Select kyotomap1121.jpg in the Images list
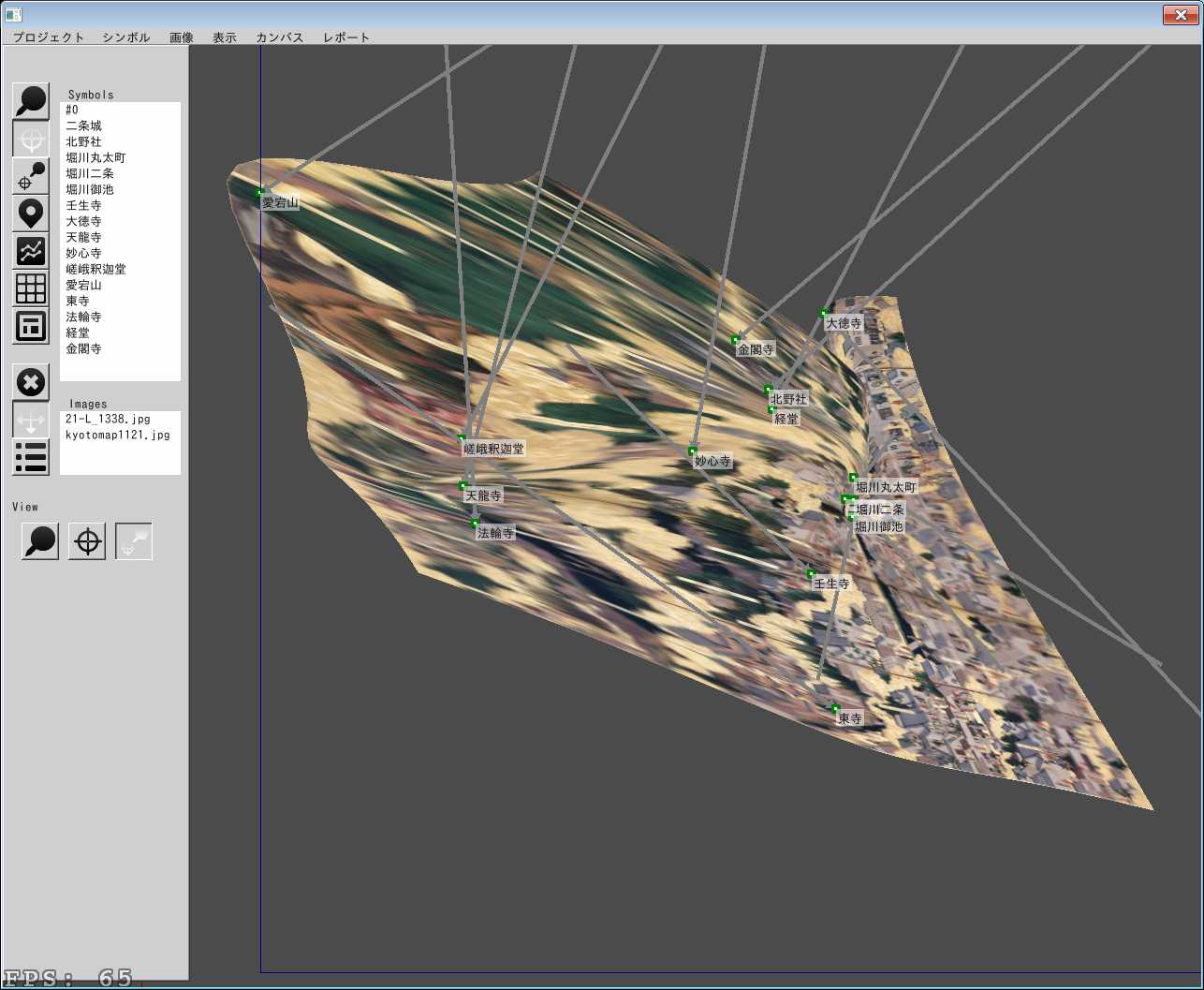Viewport: 1204px width, 990px height. pos(120,435)
